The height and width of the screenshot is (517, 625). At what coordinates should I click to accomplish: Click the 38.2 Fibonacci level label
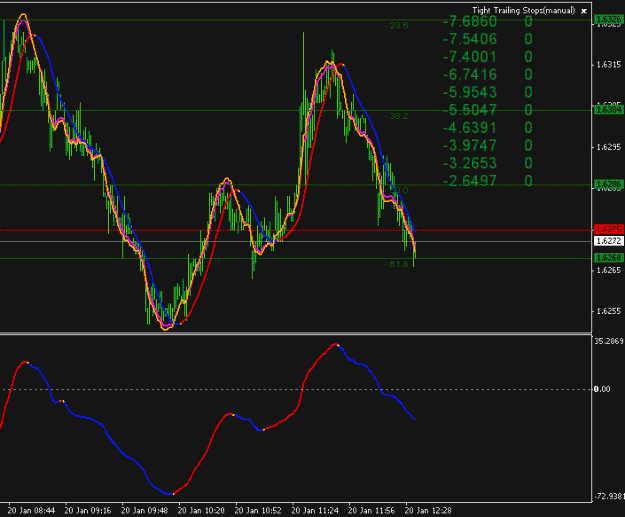(x=397, y=116)
